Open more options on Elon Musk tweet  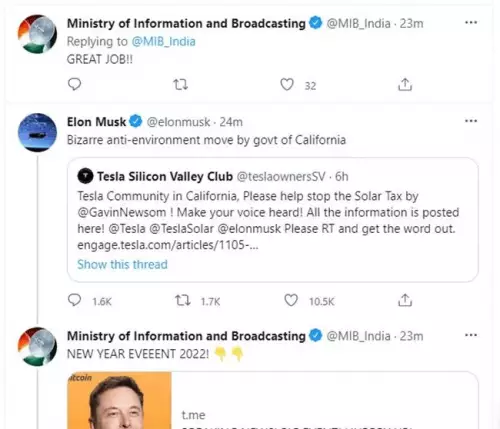click(x=471, y=121)
